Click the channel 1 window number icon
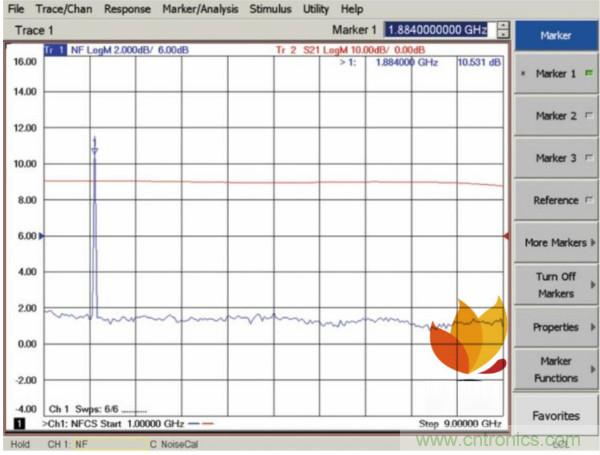600x455 pixels. tap(17, 425)
